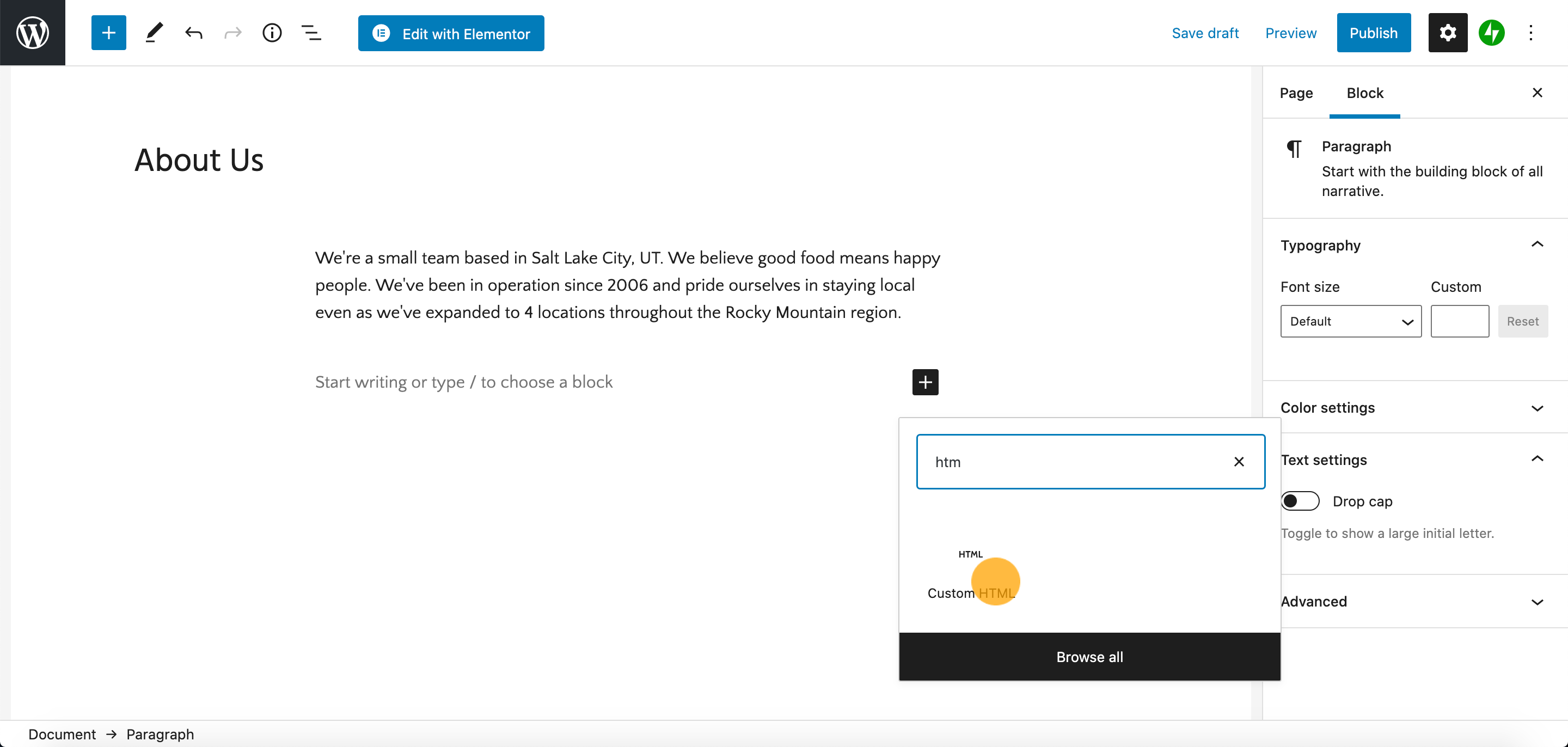Click the Publish button

[1373, 33]
